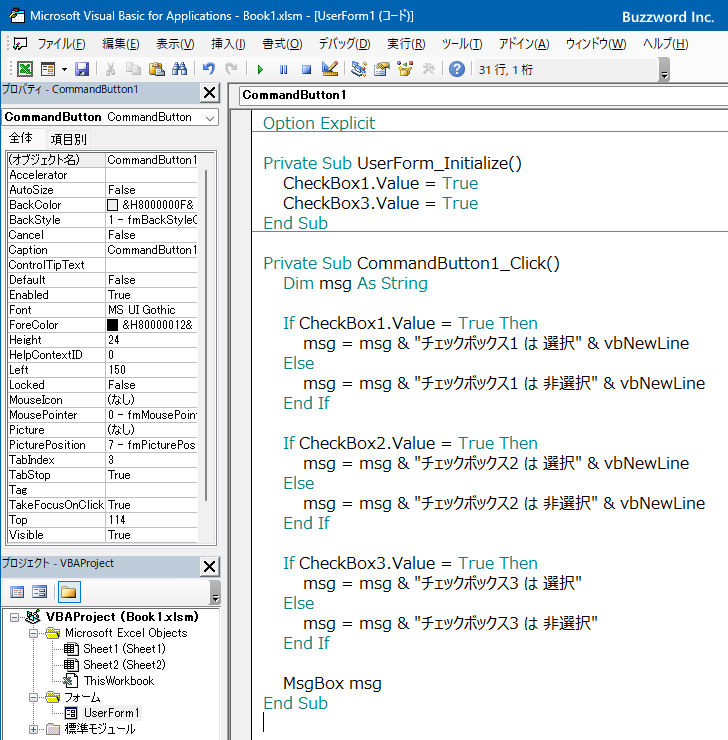Image resolution: width=728 pixels, height=740 pixels.
Task: Open the 挿入(I) menu
Action: coord(228,44)
